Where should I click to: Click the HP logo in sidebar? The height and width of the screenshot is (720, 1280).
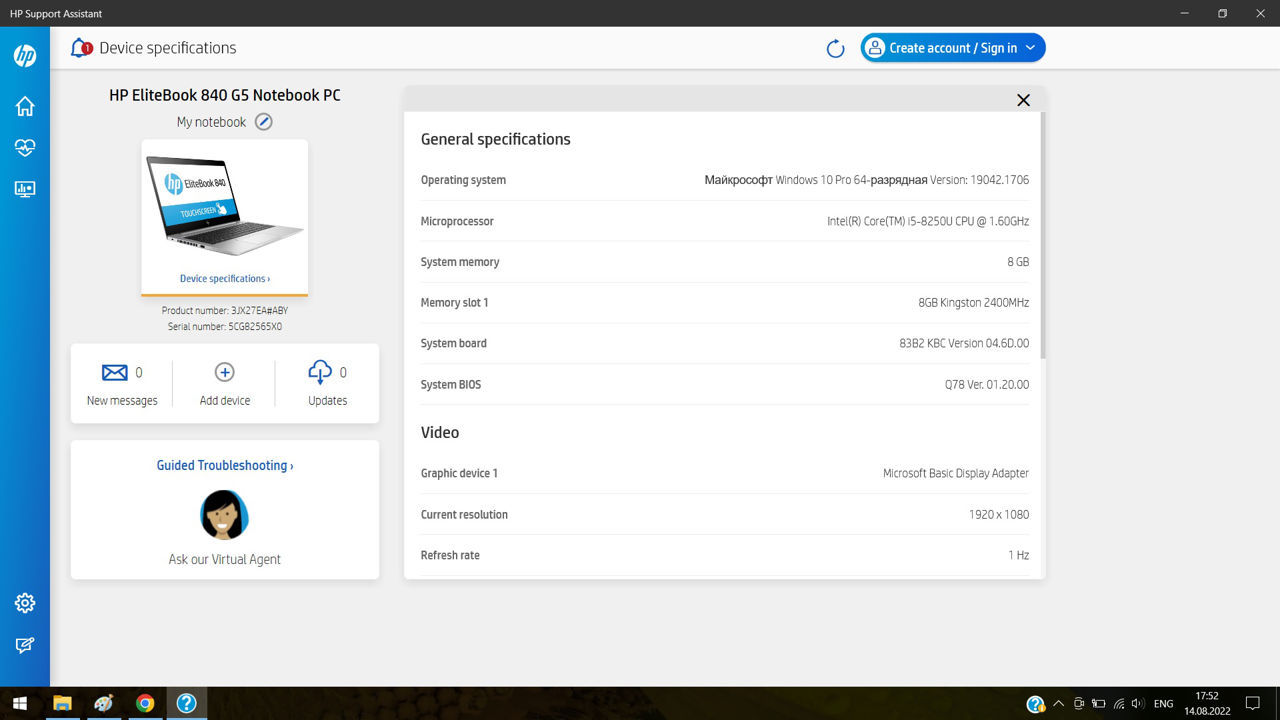(x=25, y=56)
